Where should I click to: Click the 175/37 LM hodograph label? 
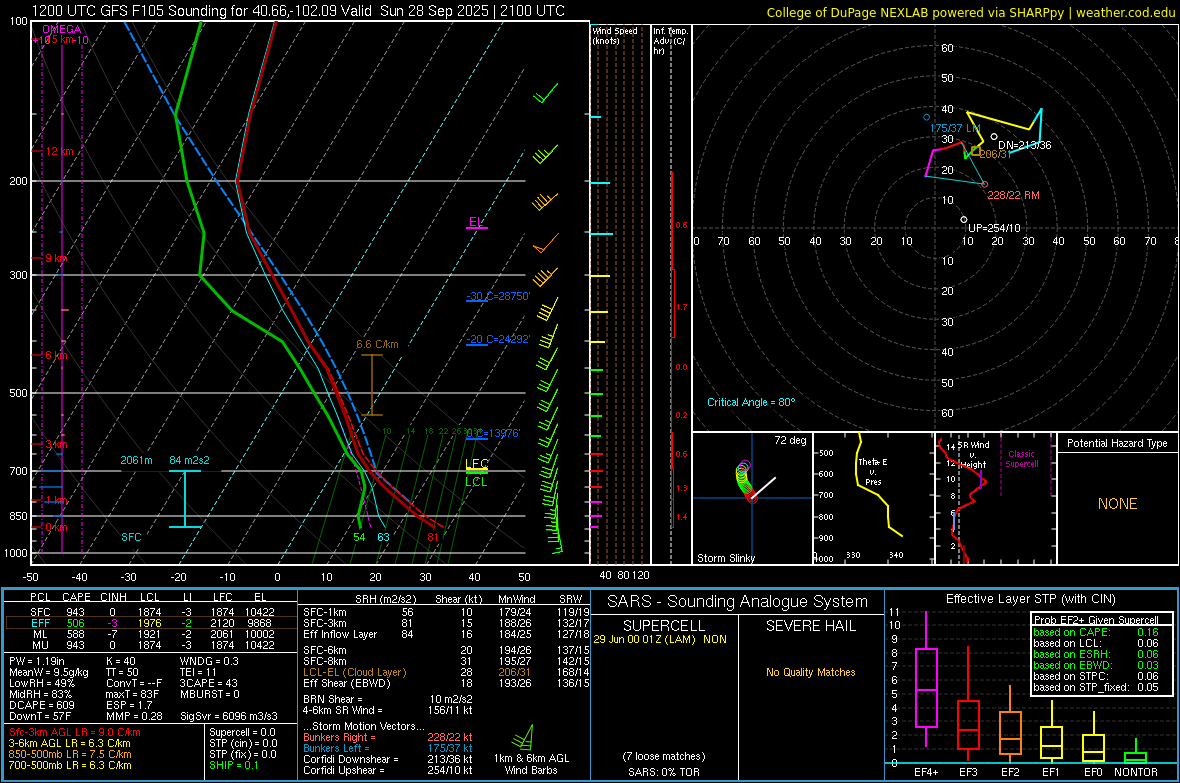coord(955,128)
